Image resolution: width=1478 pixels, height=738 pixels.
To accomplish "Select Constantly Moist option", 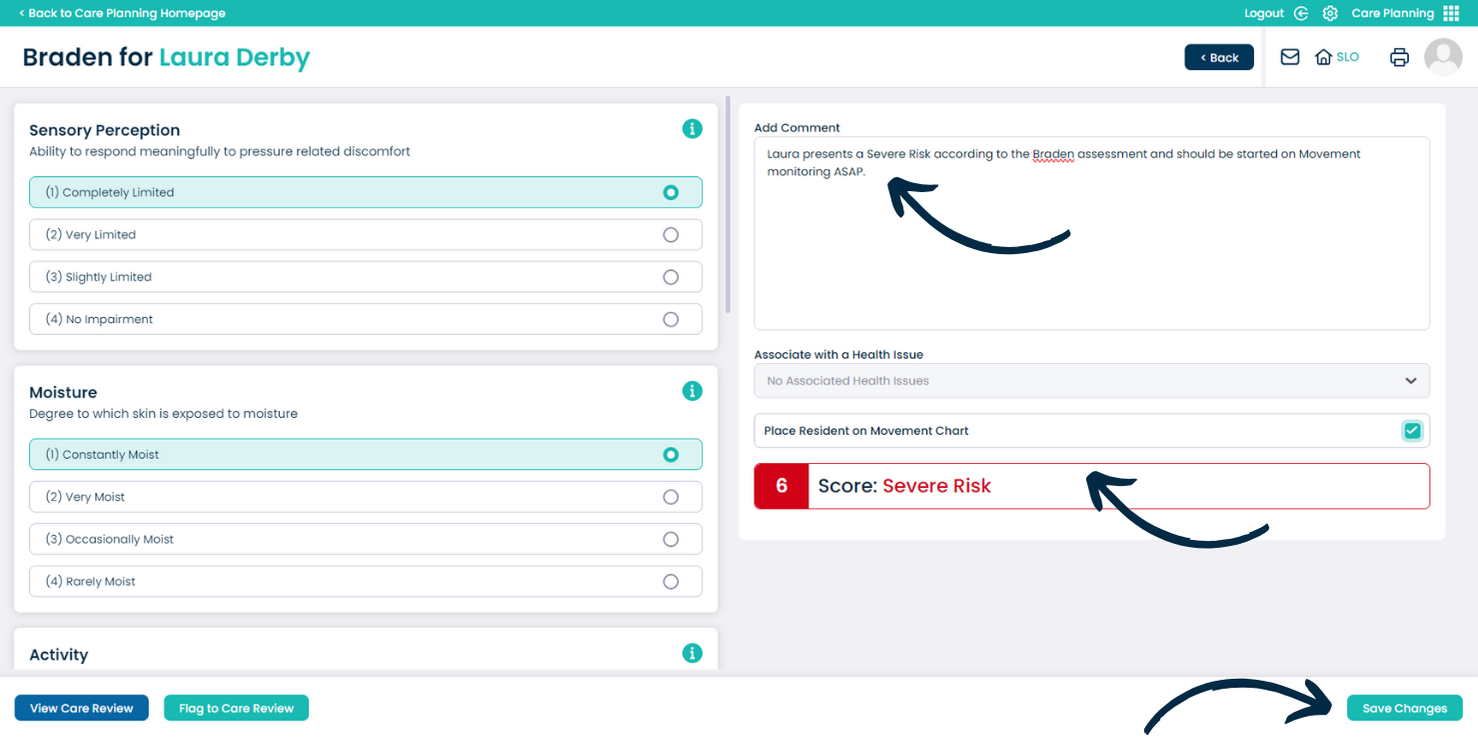I will click(366, 454).
